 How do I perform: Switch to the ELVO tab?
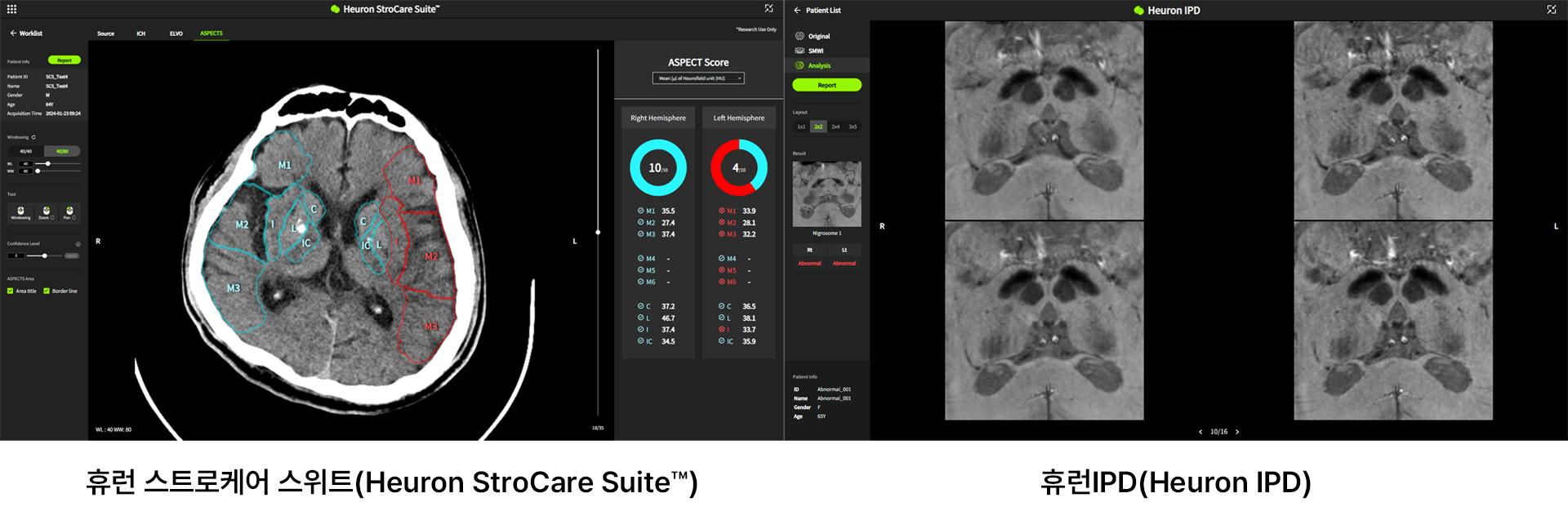click(176, 33)
